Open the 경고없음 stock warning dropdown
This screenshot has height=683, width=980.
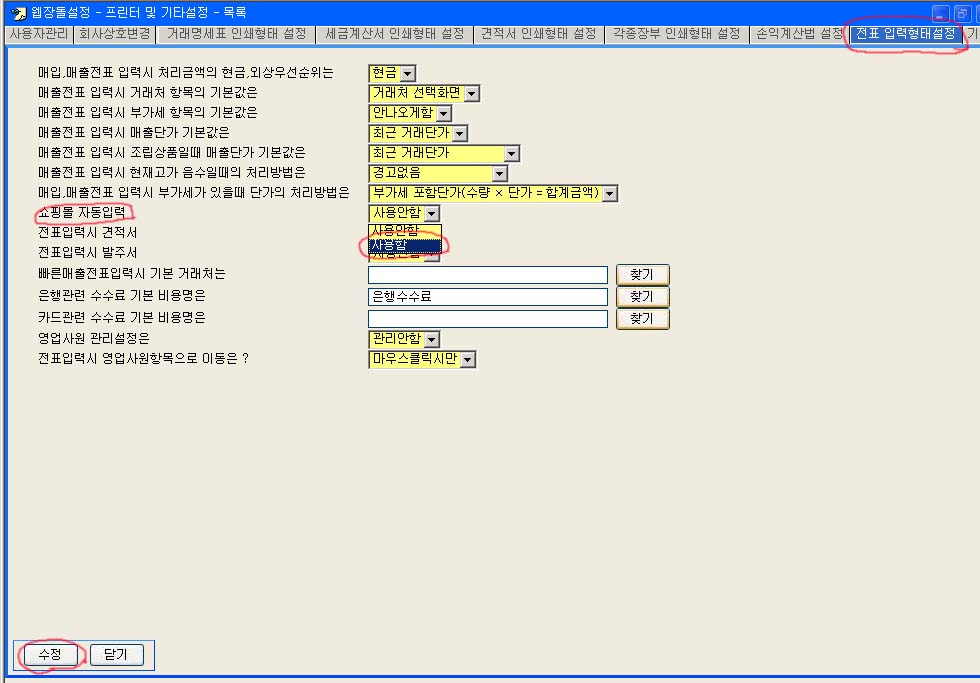pyautogui.click(x=499, y=173)
